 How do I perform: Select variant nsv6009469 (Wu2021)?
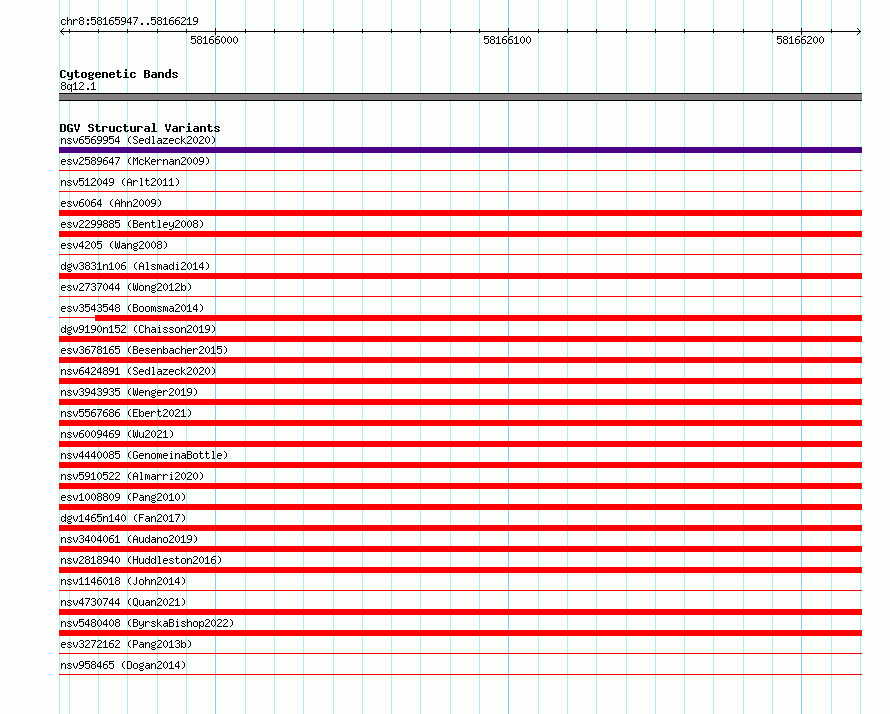pos(117,434)
